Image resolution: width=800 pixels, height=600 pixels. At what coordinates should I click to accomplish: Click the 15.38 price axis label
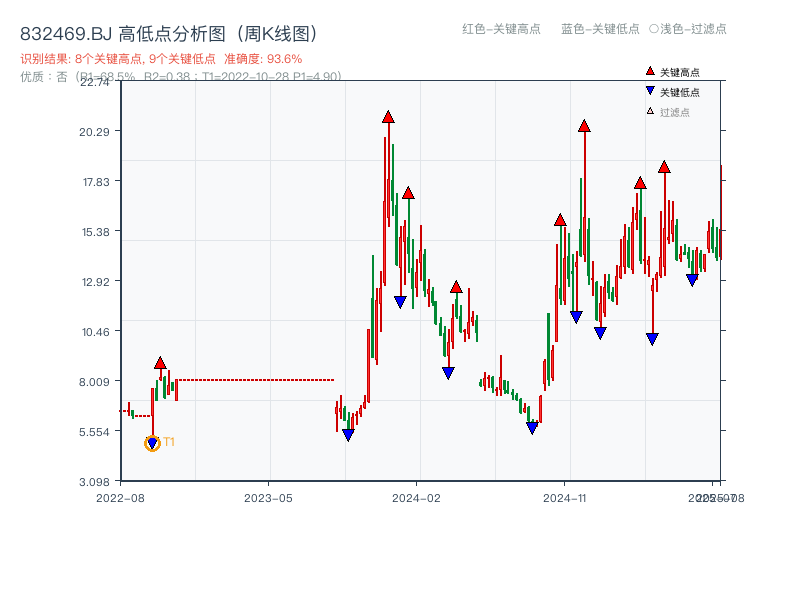click(96, 232)
